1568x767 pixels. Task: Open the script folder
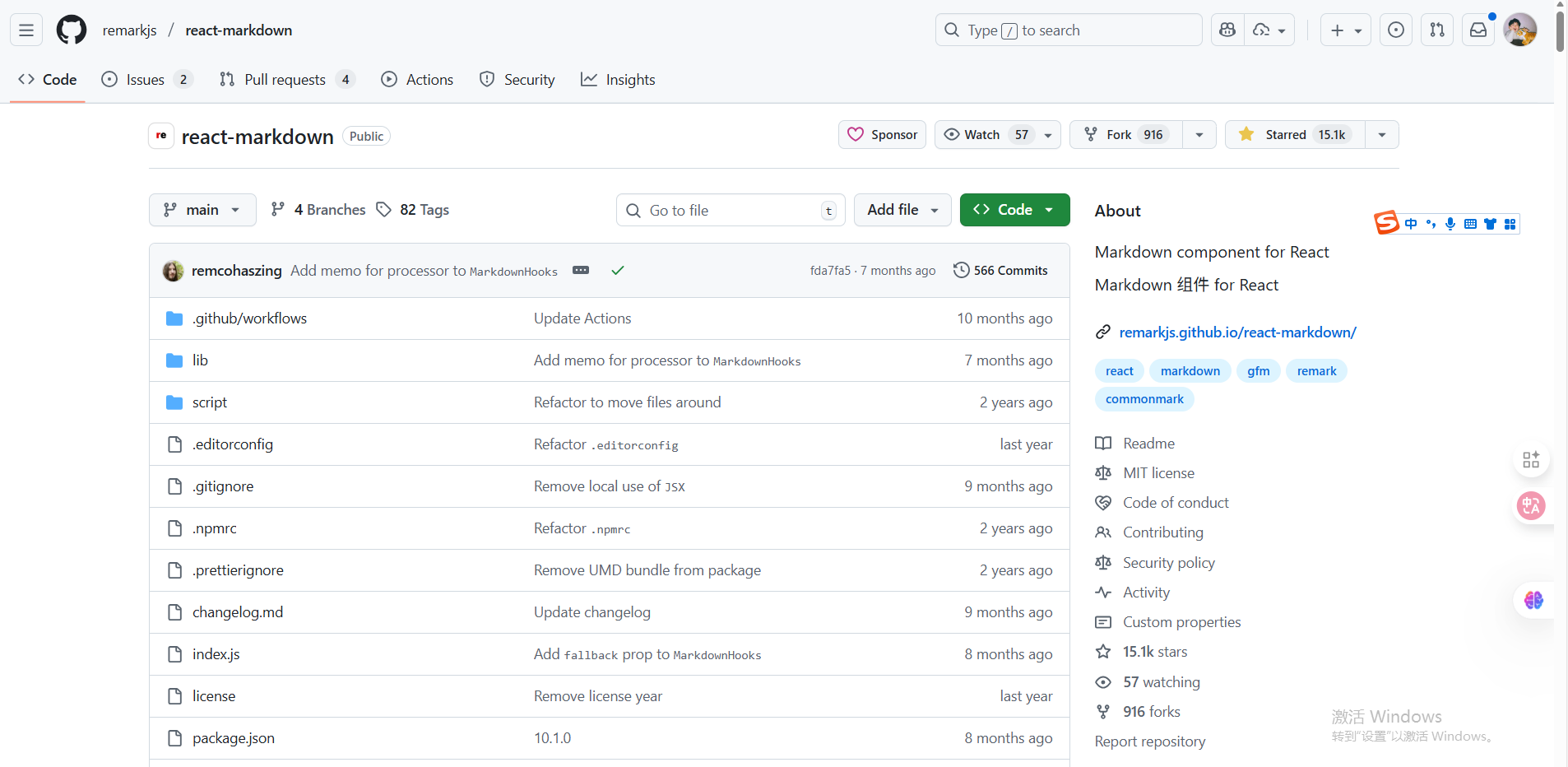click(210, 402)
